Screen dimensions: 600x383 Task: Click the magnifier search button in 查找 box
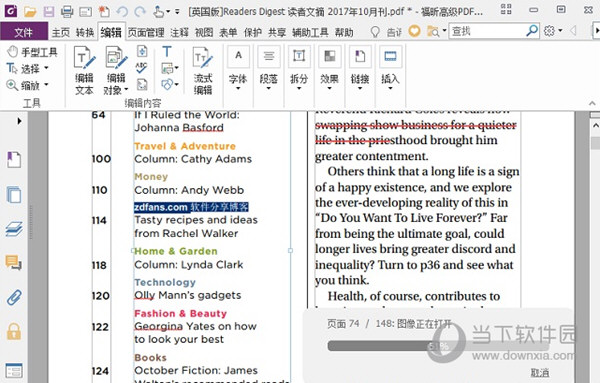(x=532, y=31)
